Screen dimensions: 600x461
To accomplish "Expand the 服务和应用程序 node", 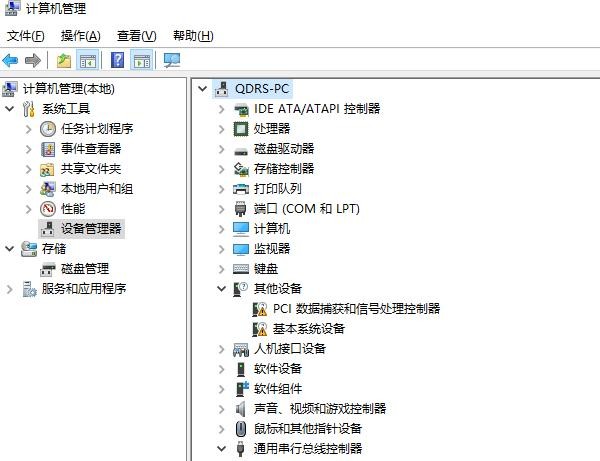I will coord(10,289).
